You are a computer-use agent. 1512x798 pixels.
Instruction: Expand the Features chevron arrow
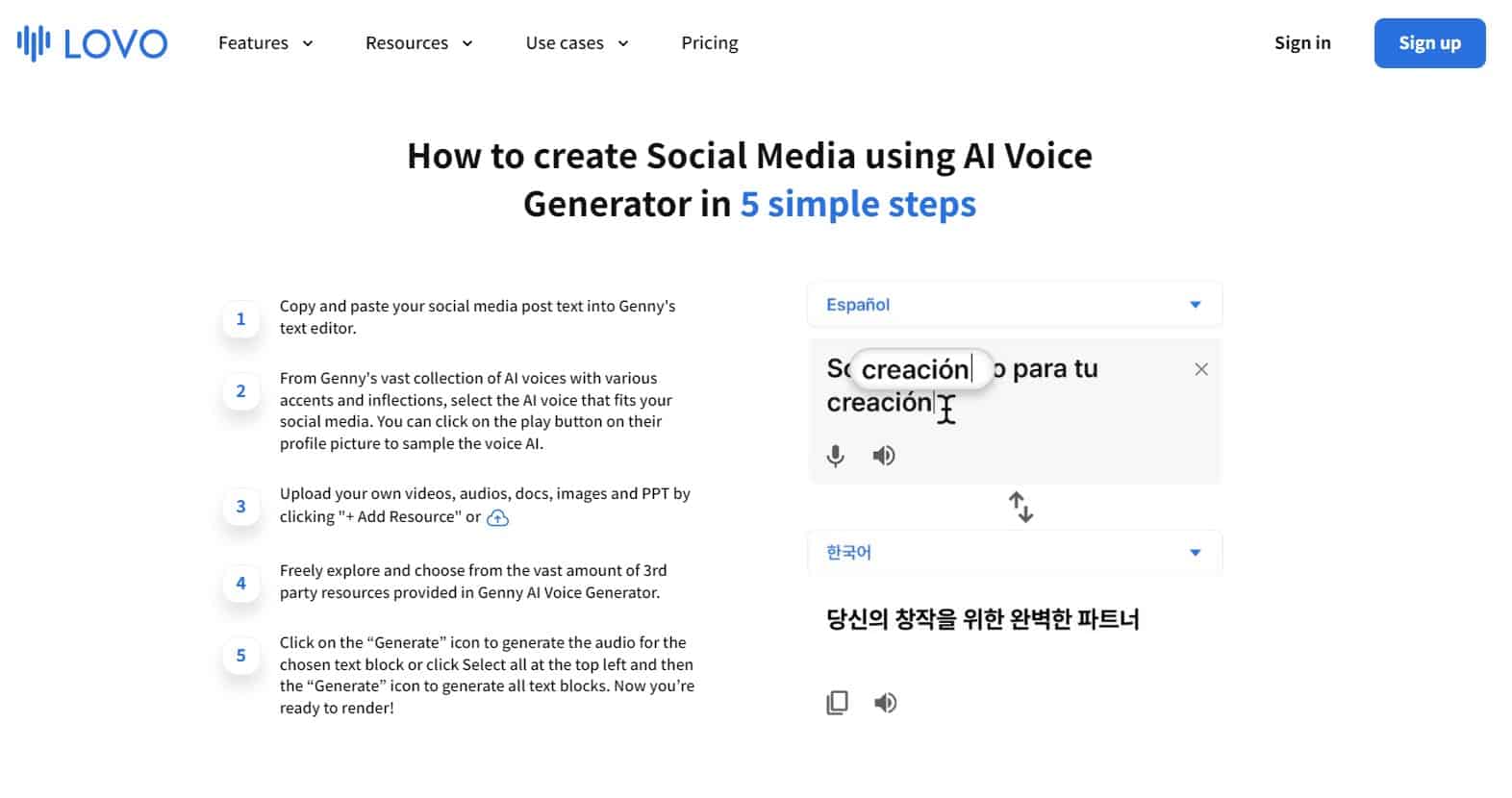tap(308, 43)
